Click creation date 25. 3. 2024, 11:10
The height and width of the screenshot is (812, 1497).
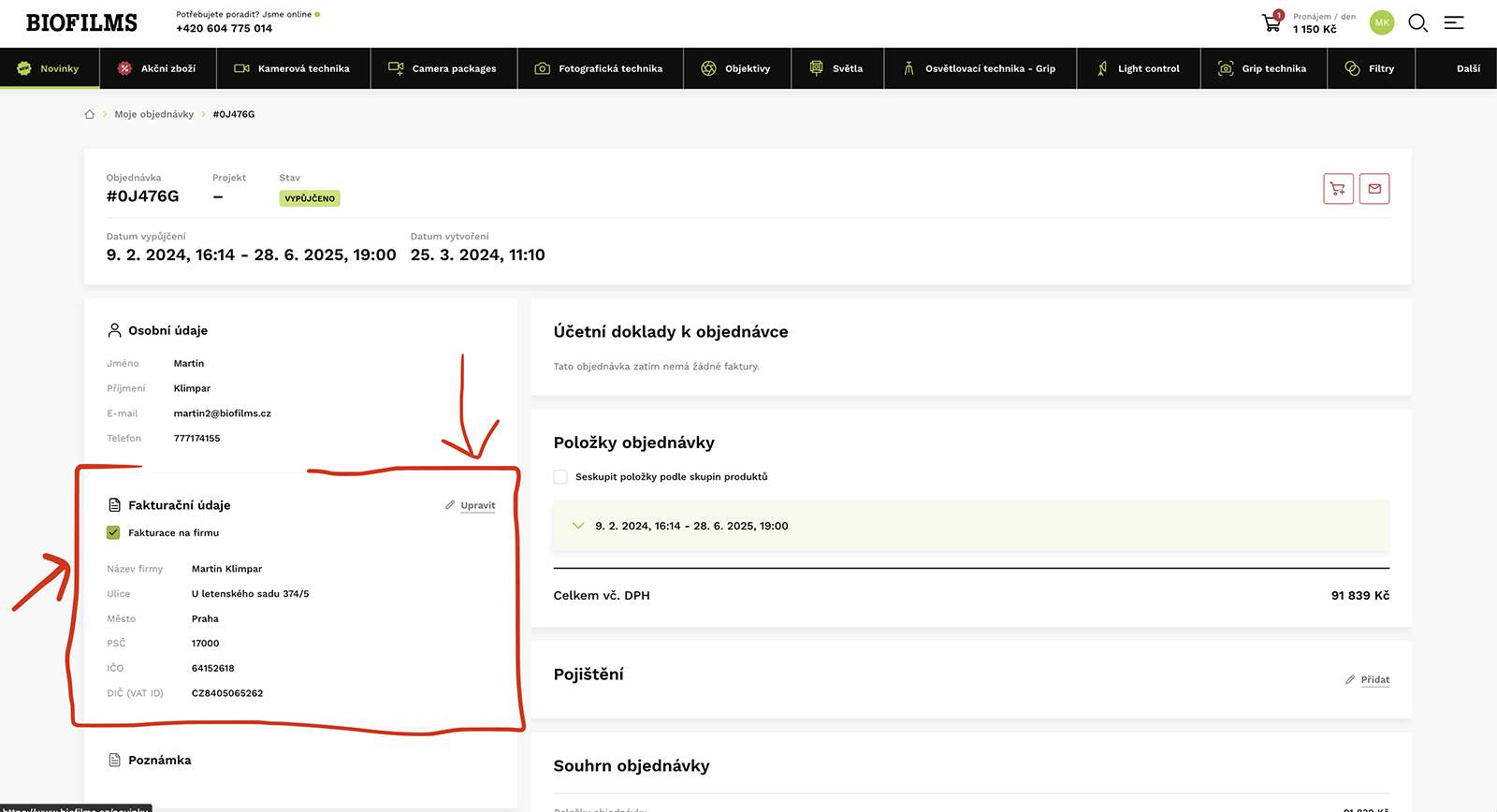click(478, 254)
